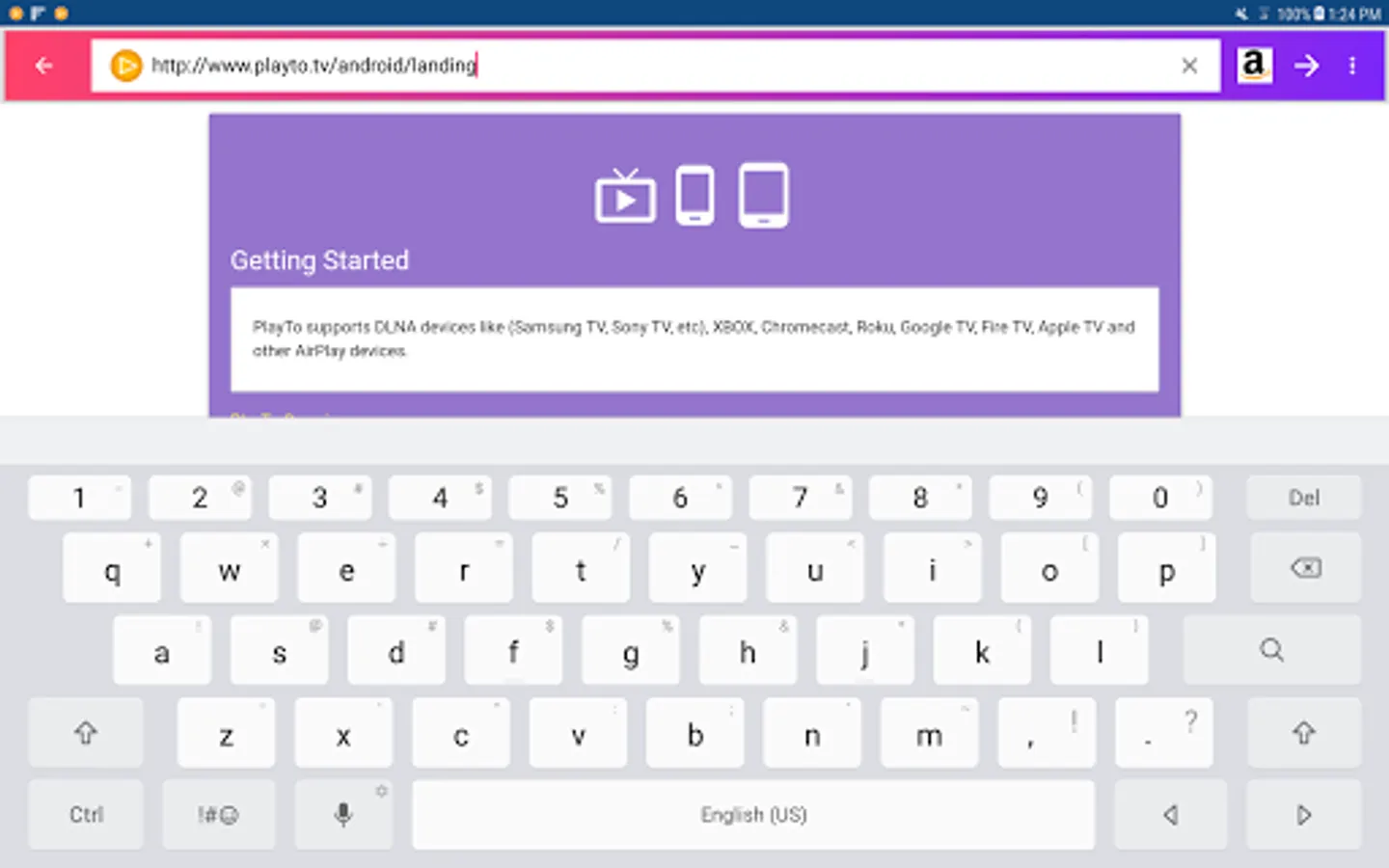Click the PlayTo orange logo in address bar
This screenshot has width=1389, height=868.
[x=125, y=66]
